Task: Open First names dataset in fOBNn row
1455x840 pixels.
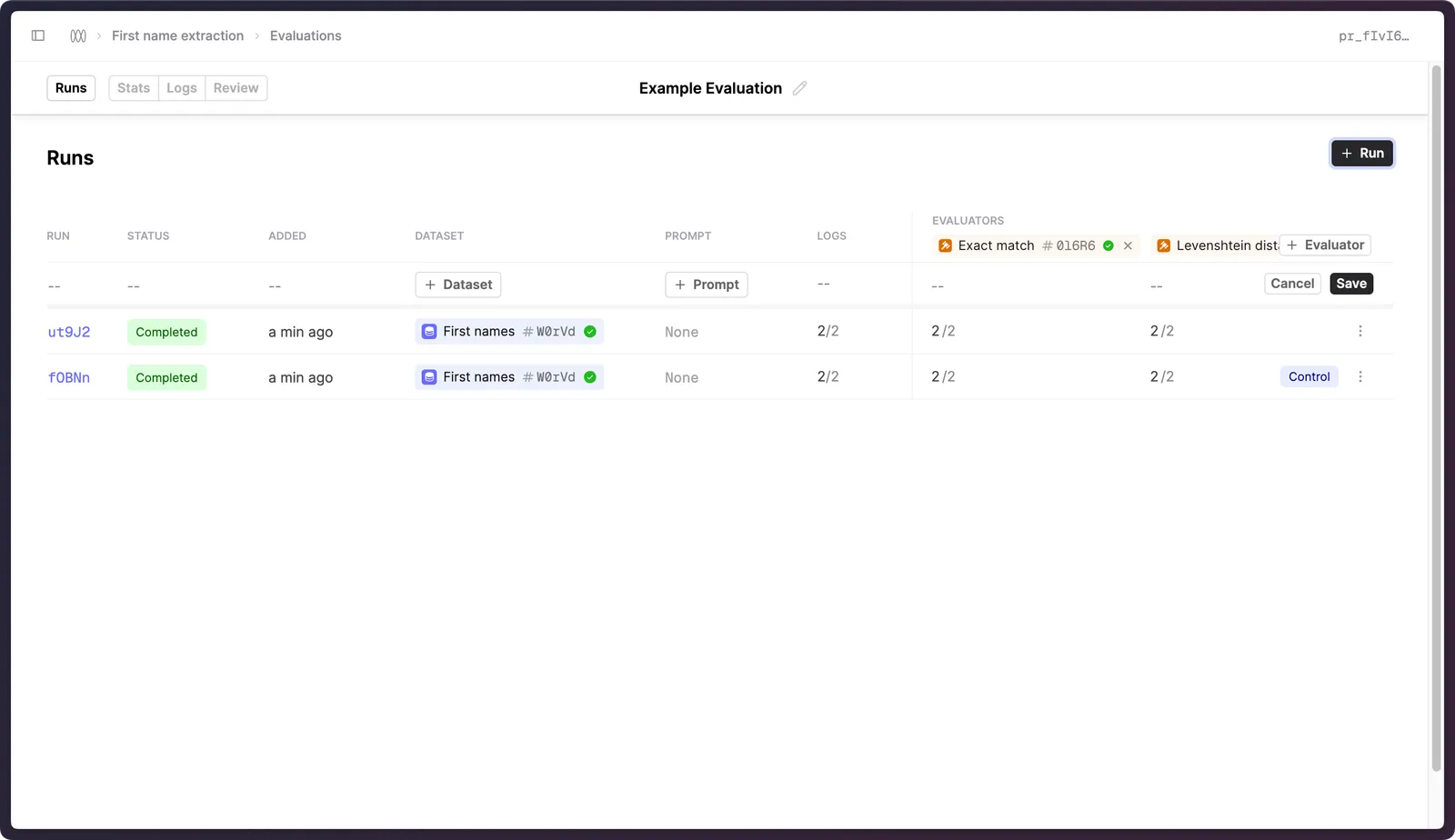Action: coord(509,377)
